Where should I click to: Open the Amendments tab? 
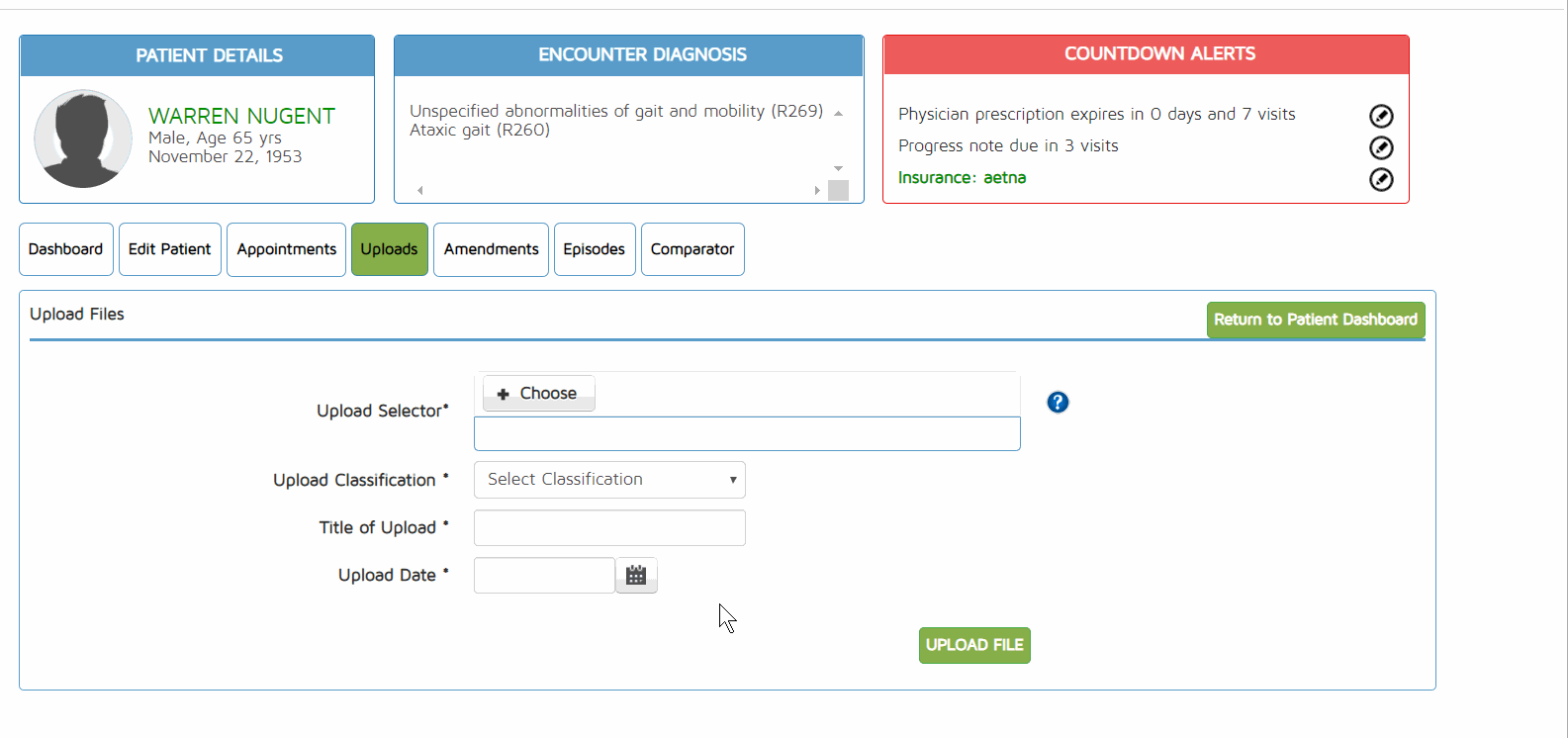point(491,249)
